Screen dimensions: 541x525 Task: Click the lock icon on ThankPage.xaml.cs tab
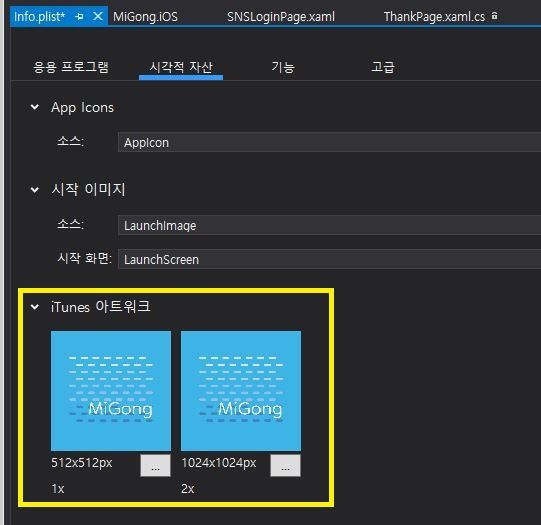coord(494,16)
